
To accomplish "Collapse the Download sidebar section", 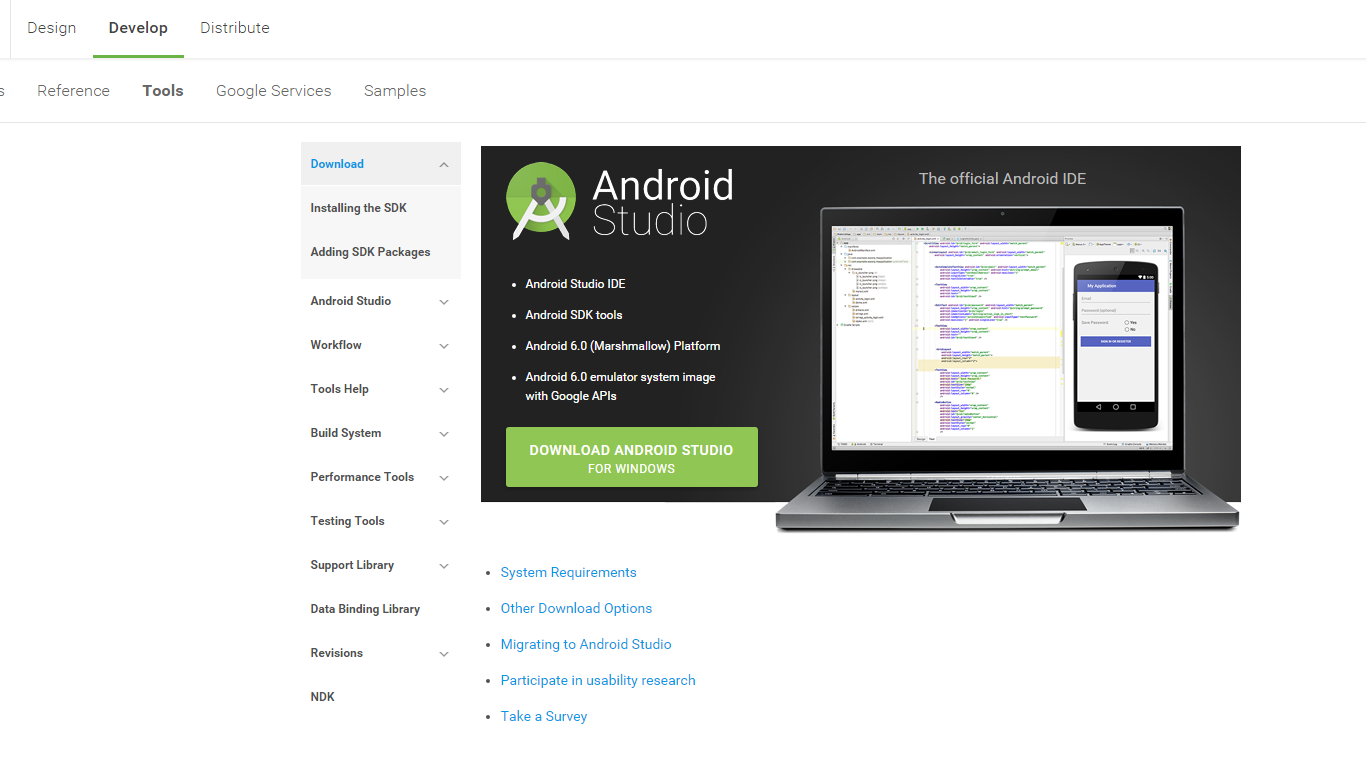I will (x=444, y=165).
